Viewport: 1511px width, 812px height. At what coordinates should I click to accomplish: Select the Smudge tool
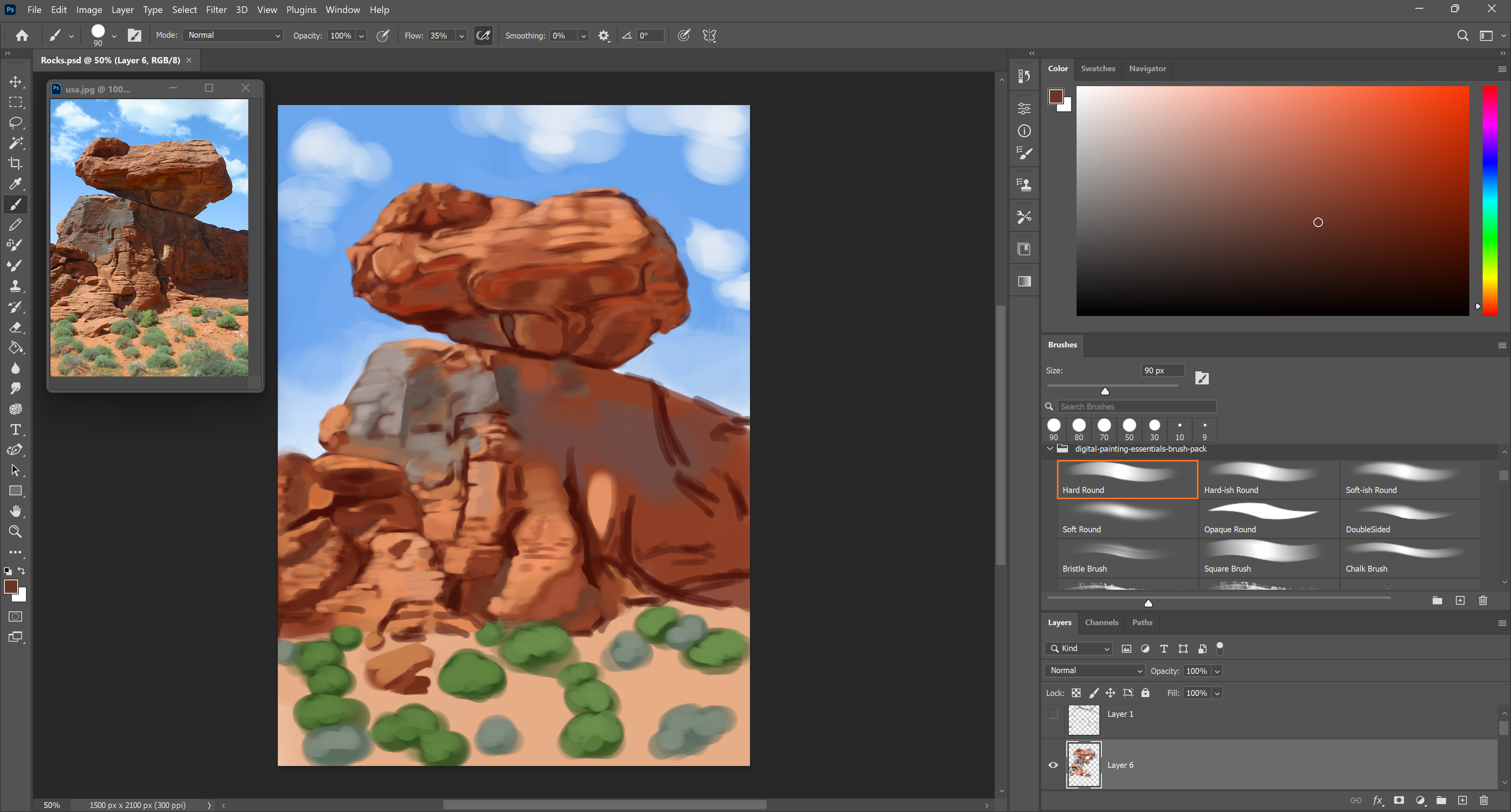coord(15,389)
